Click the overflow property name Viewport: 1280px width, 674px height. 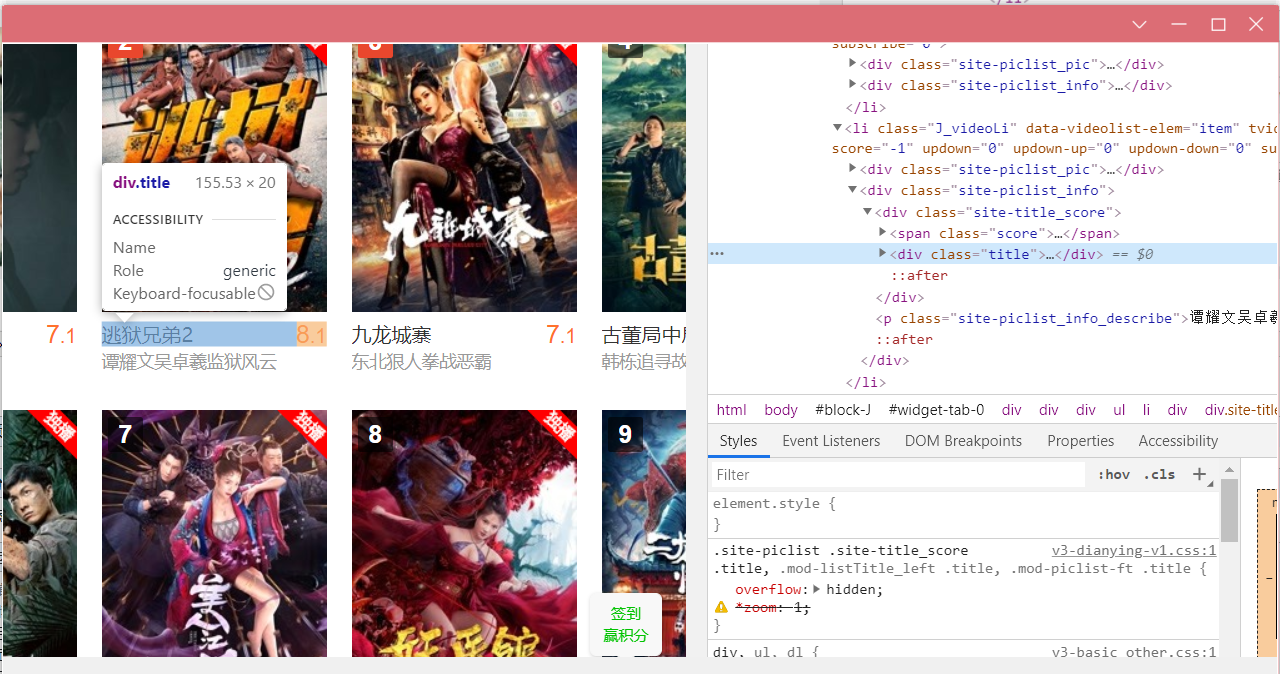pyautogui.click(x=768, y=589)
